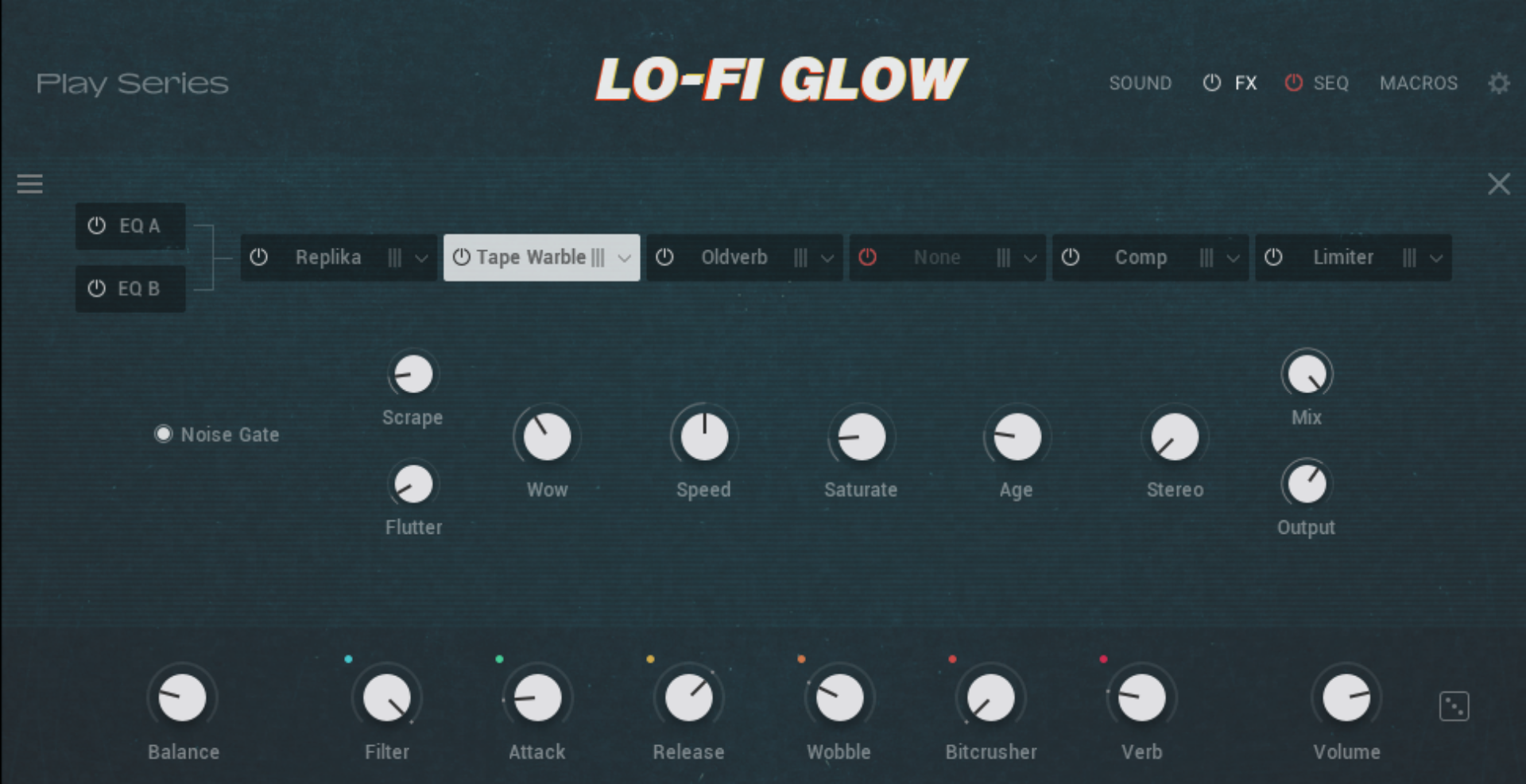
Task: Switch to the MACROS tab
Action: 1419,83
